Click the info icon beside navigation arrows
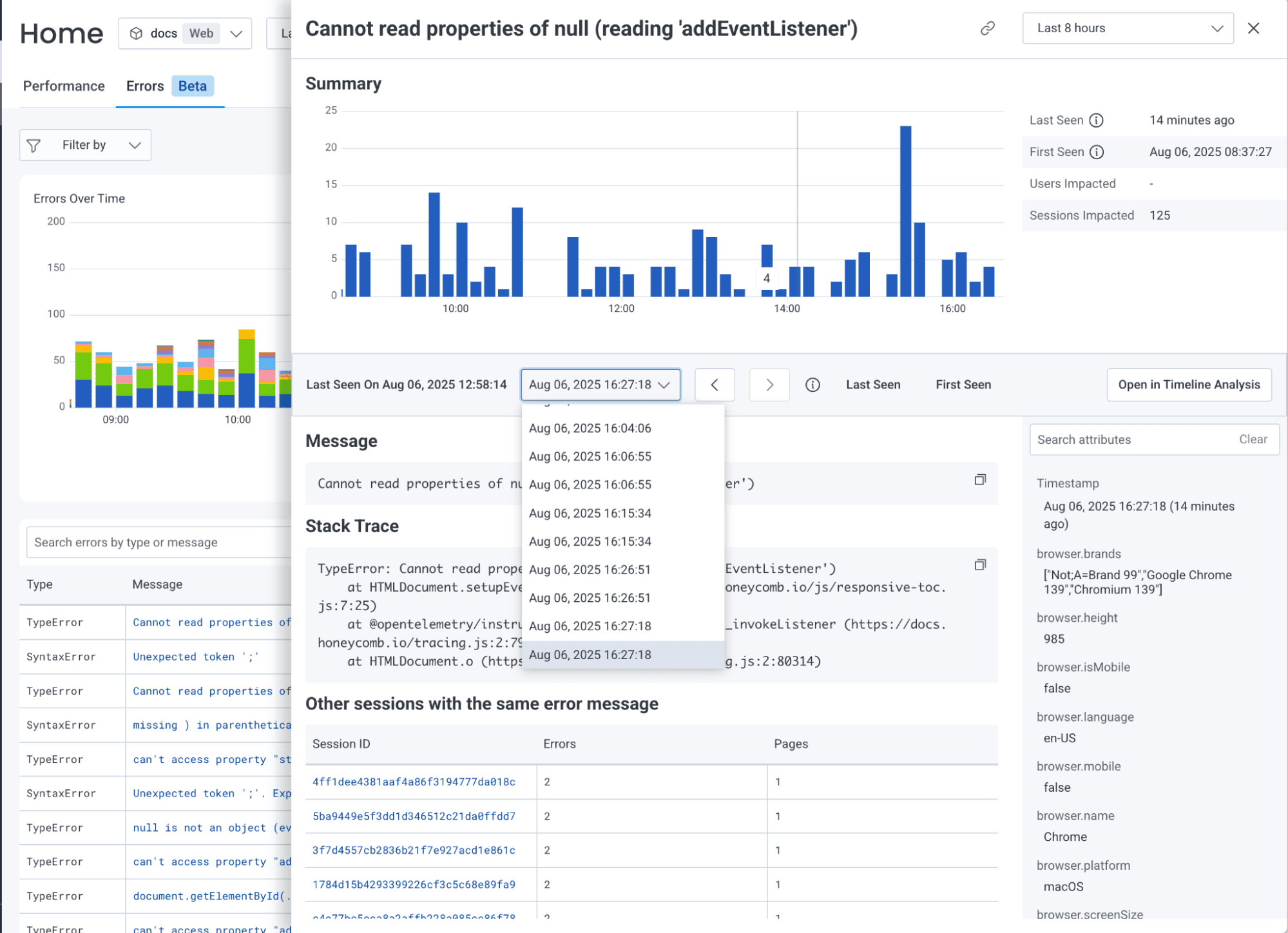 [x=812, y=385]
